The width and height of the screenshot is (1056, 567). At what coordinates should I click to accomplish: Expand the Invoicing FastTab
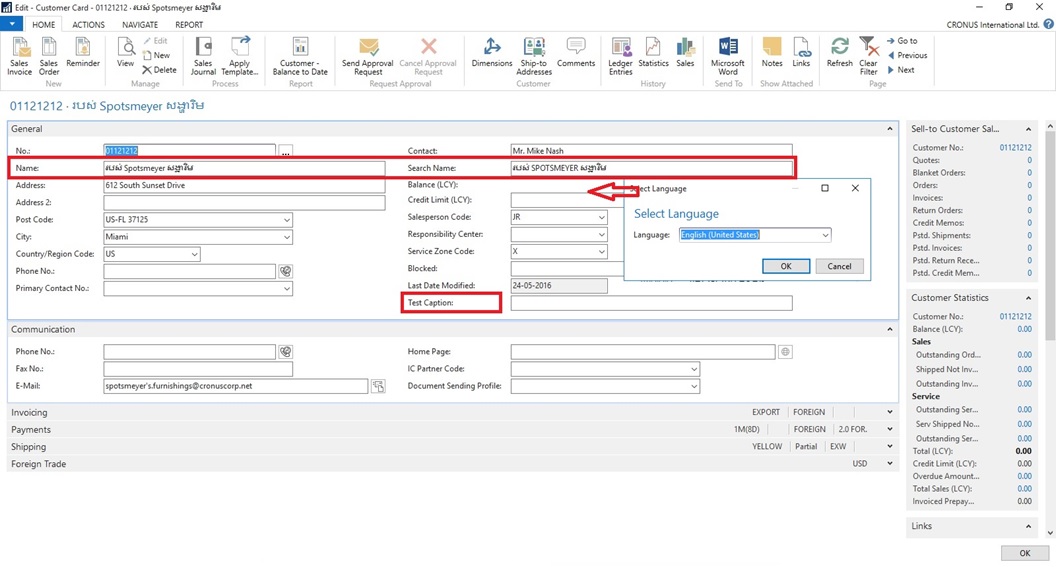click(x=890, y=412)
